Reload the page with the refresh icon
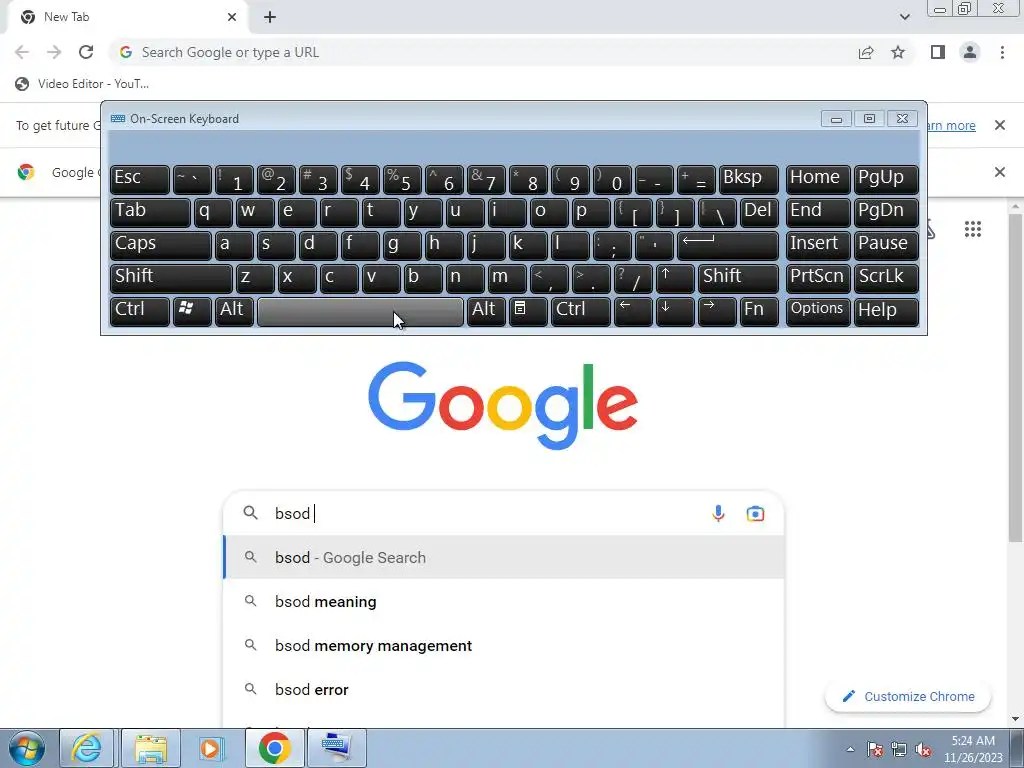Screen dimensions: 1024x768 [x=86, y=52]
